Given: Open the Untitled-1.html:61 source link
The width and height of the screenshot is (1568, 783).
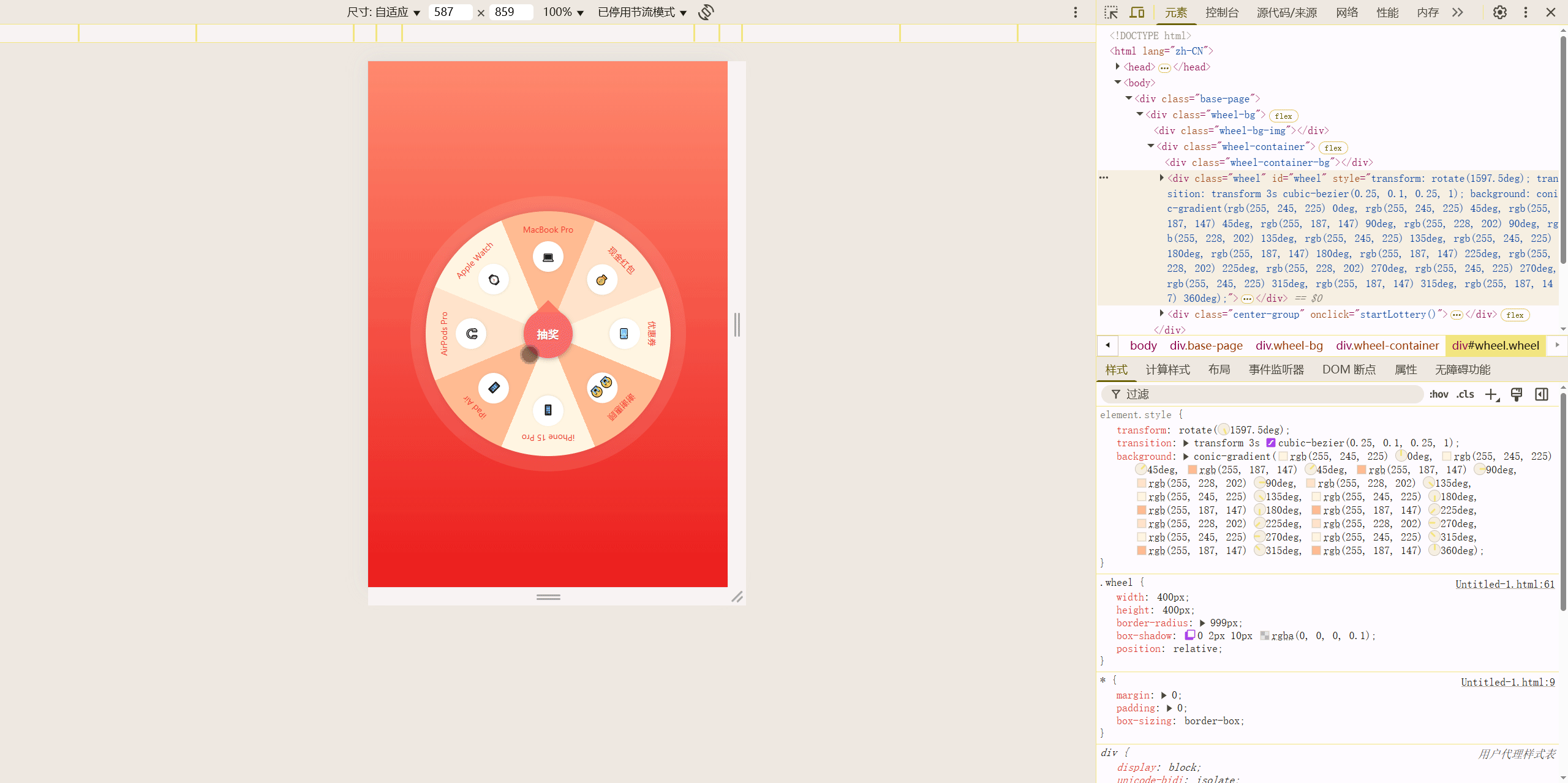Looking at the screenshot, I should point(1504,584).
